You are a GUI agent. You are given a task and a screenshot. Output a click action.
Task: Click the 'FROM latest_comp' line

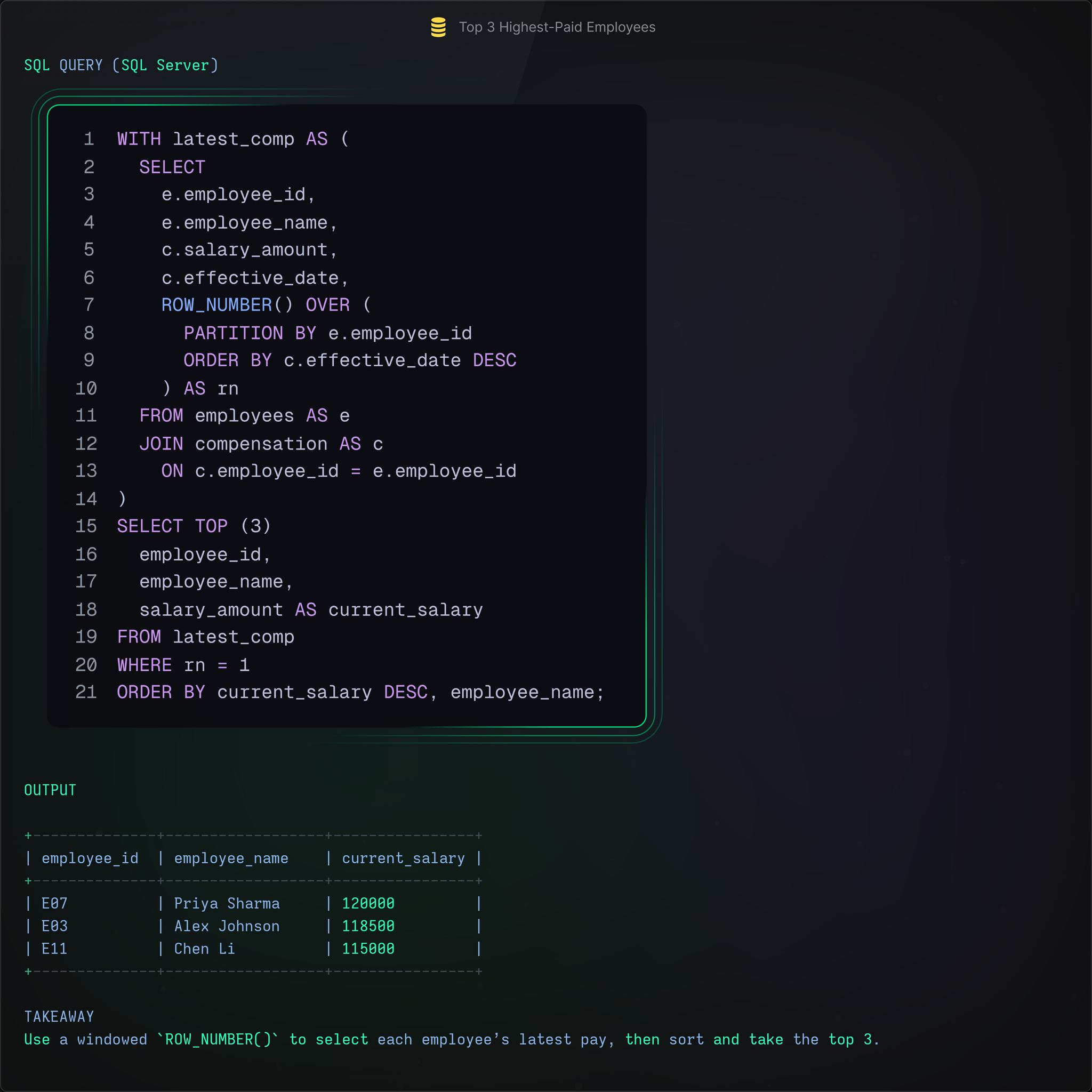click(x=206, y=637)
